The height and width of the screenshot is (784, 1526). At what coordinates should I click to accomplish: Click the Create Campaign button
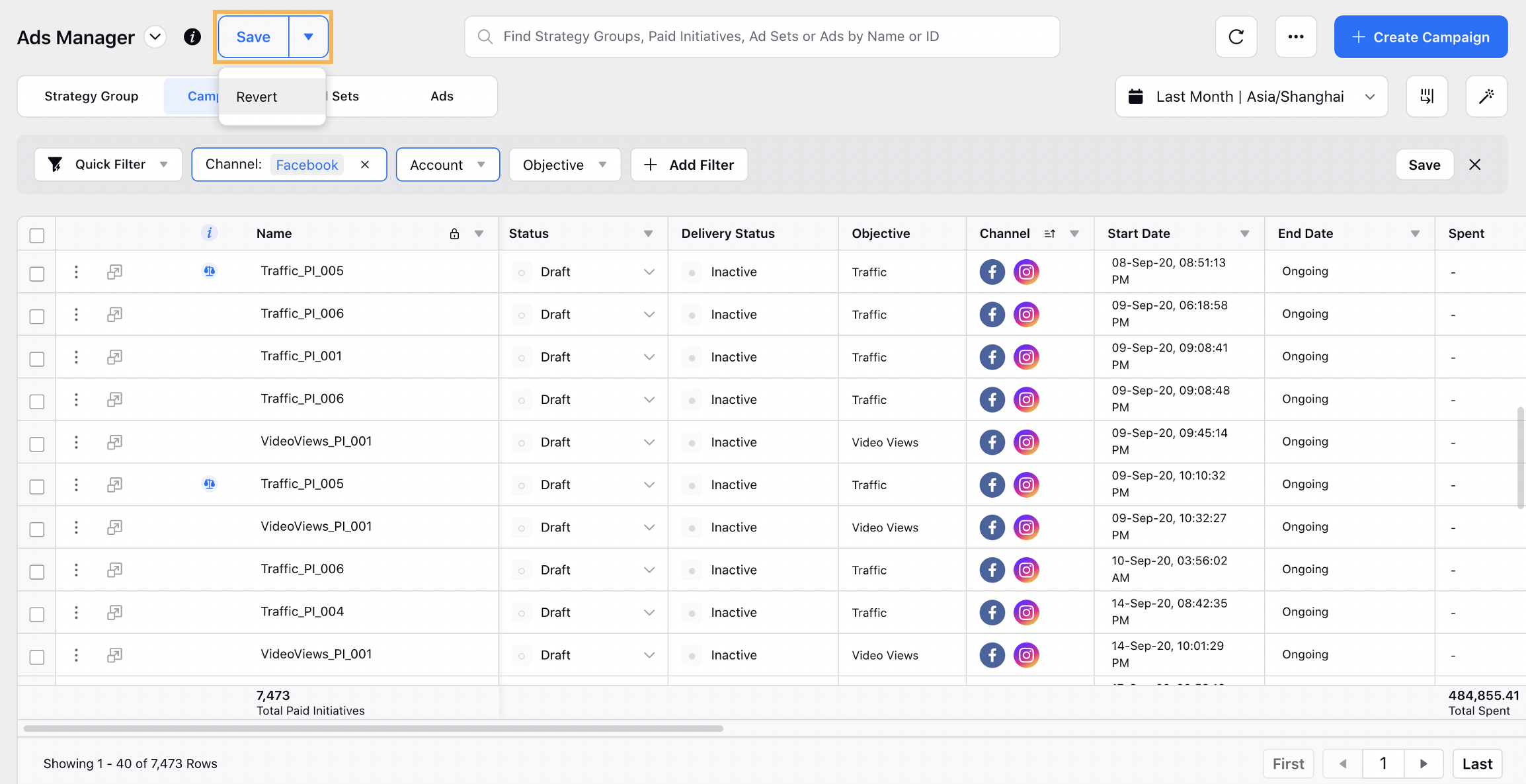coord(1420,37)
